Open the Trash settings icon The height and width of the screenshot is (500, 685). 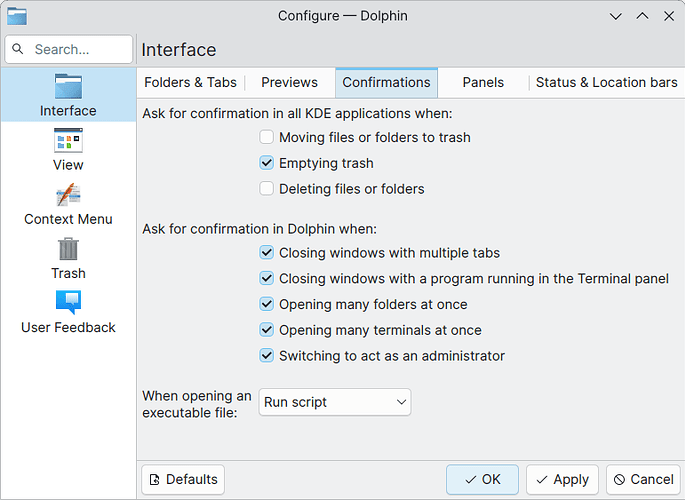68,248
